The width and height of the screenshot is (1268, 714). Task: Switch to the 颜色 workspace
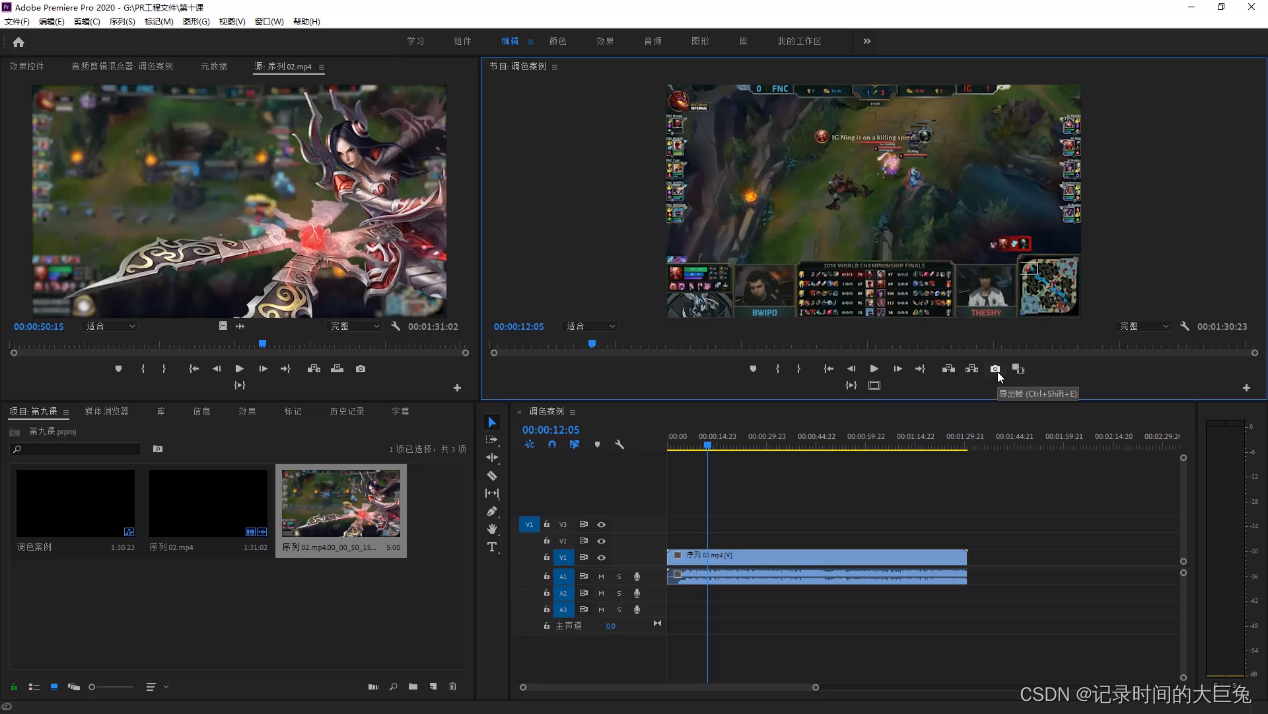(x=558, y=41)
